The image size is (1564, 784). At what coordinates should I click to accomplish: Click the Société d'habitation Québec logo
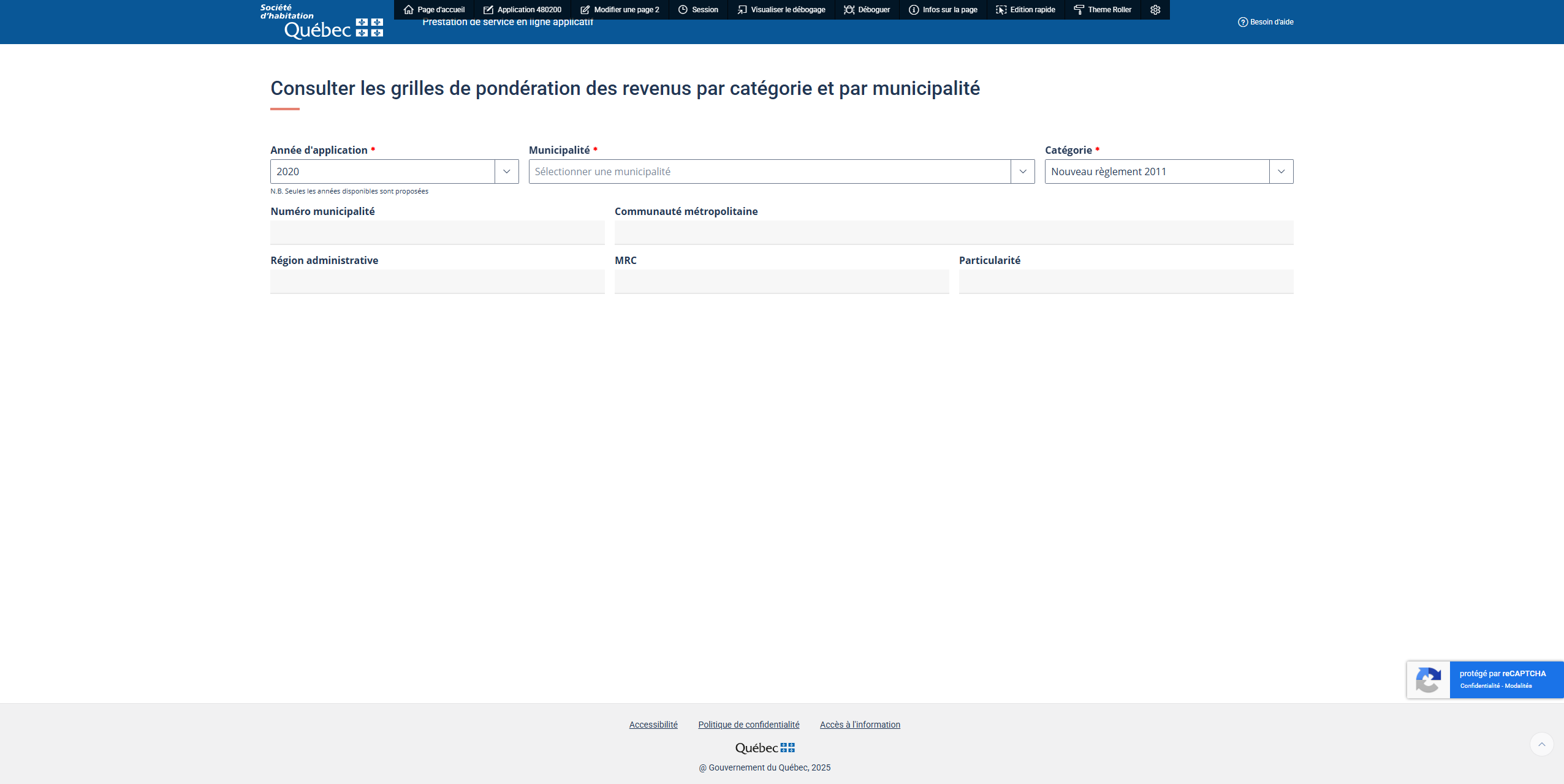click(322, 22)
